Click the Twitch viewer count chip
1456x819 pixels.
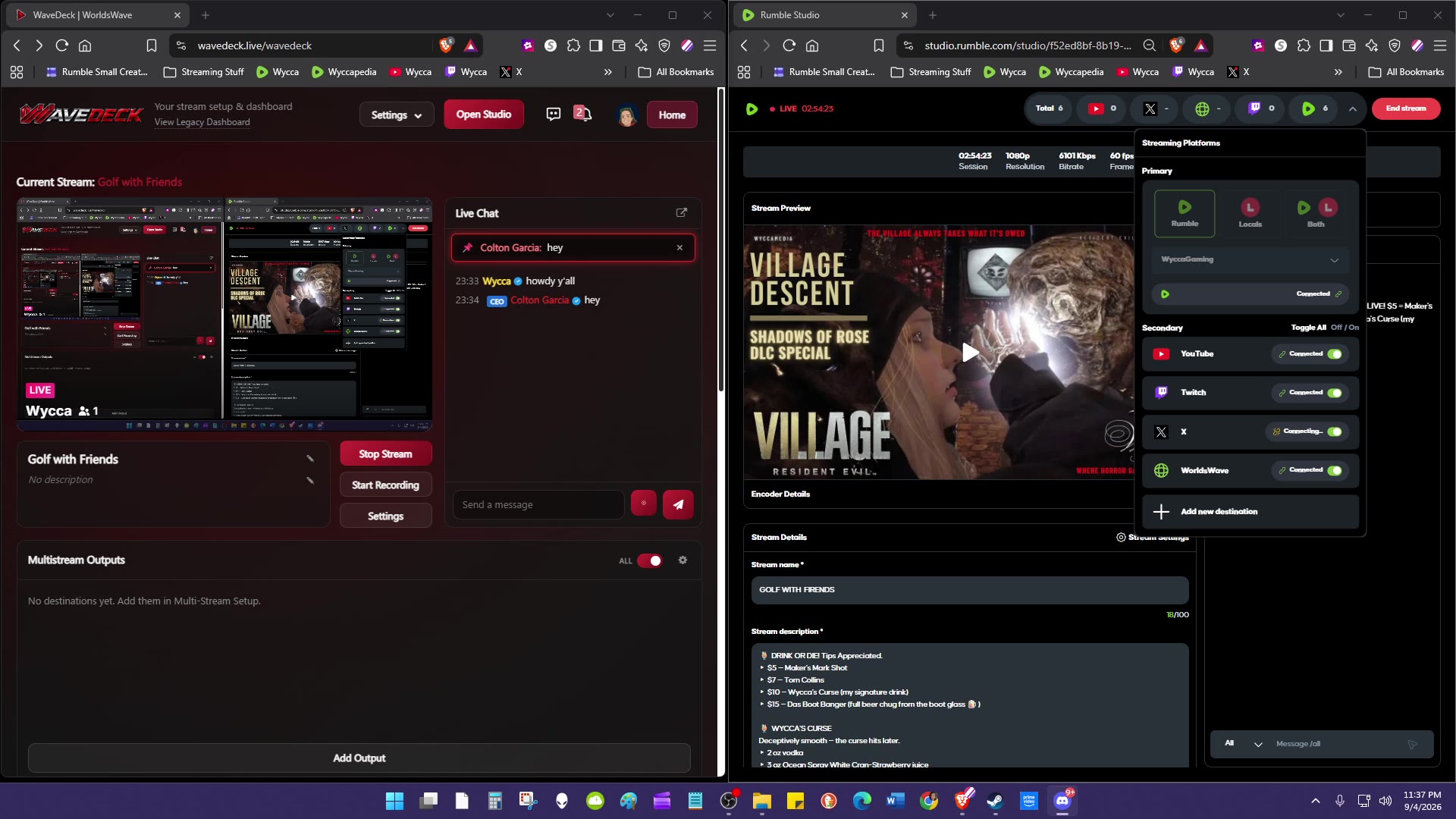pyautogui.click(x=1261, y=108)
